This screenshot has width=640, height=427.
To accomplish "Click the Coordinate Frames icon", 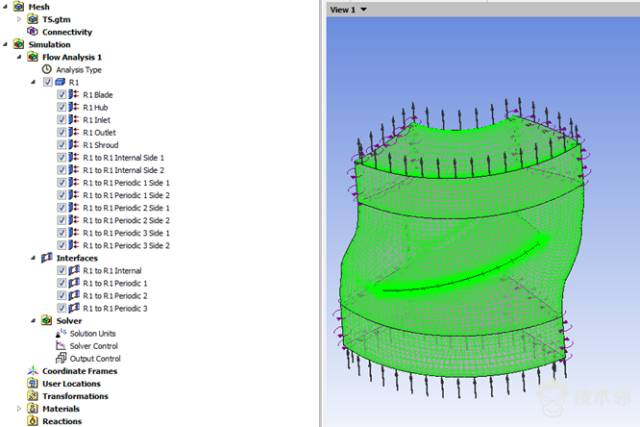I will pyautogui.click(x=33, y=371).
